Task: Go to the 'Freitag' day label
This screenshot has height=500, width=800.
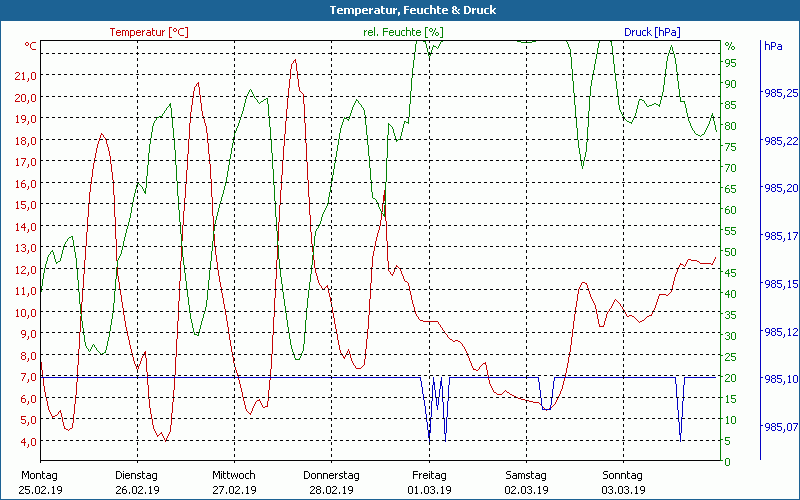Action: point(429,475)
